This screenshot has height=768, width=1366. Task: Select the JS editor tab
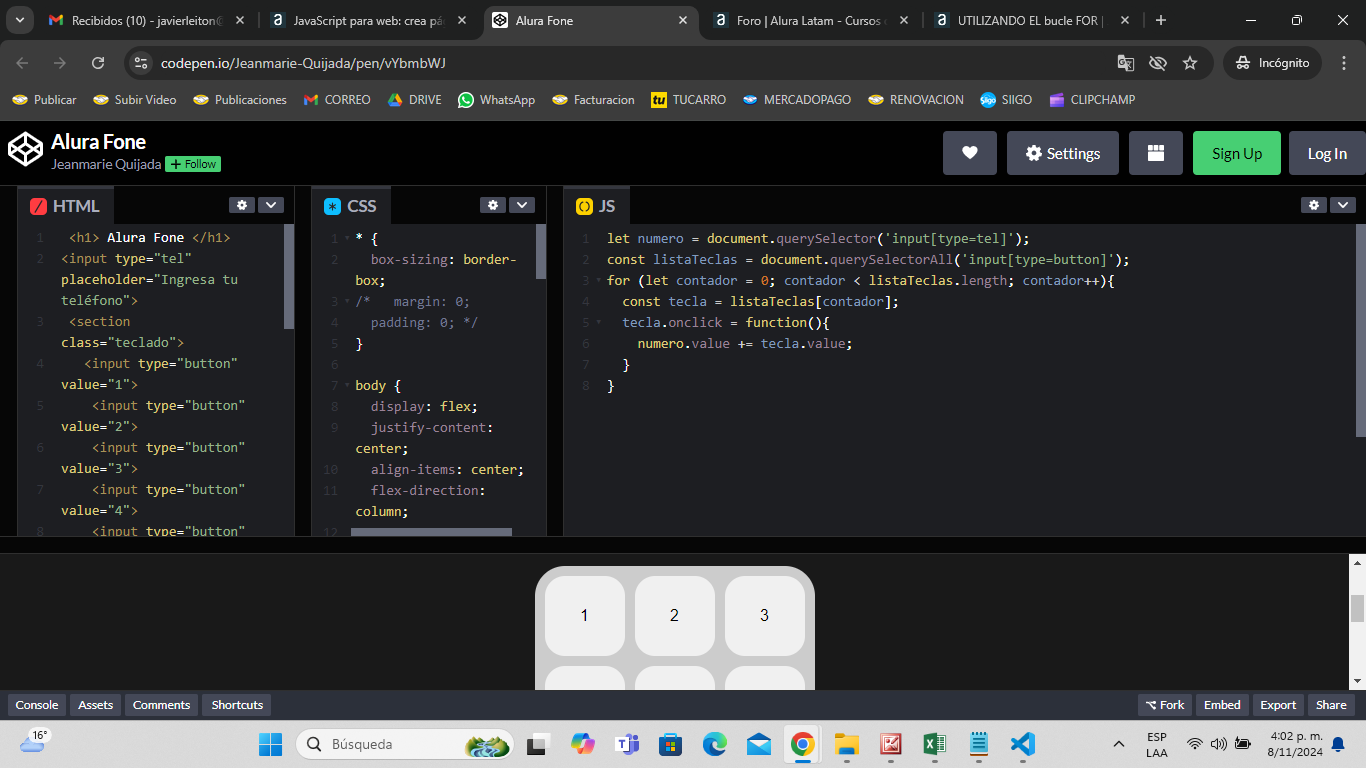click(596, 206)
